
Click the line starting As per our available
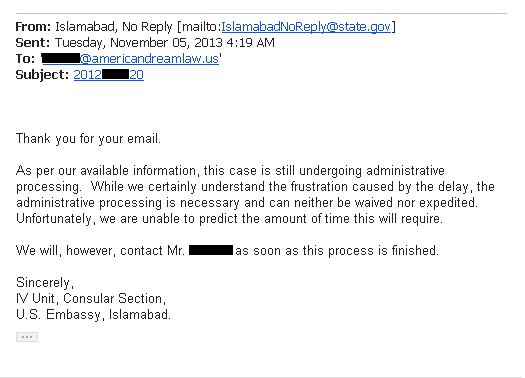click(230, 171)
